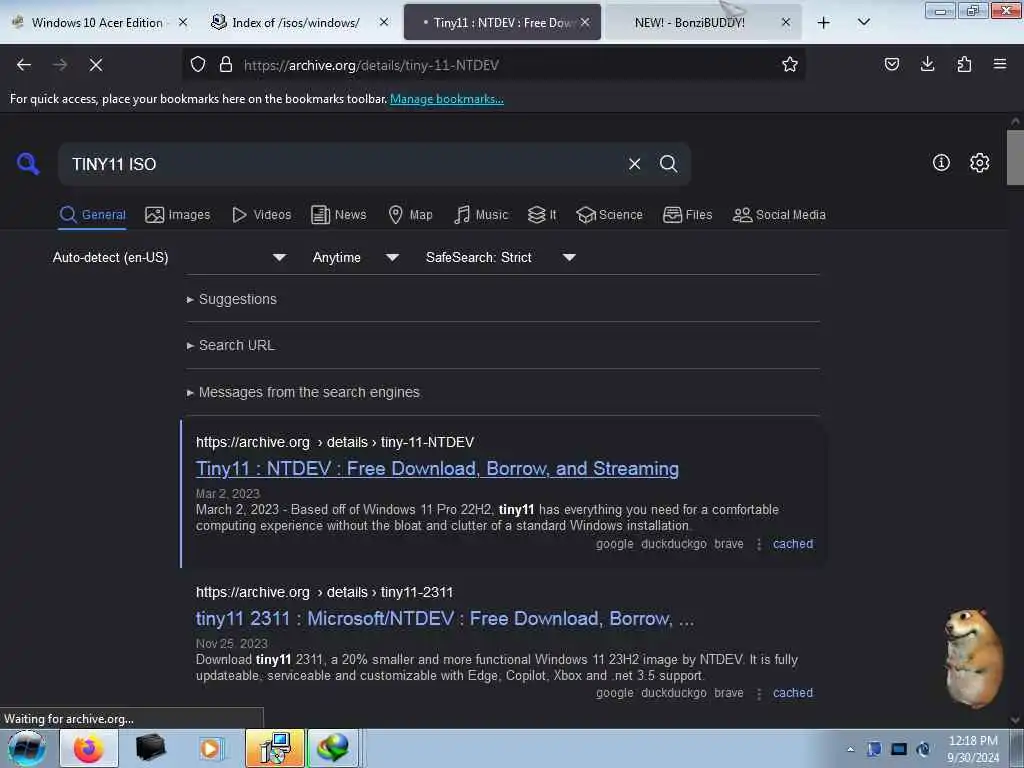Bookmark this page with star
The height and width of the screenshot is (768, 1024).
coord(790,64)
